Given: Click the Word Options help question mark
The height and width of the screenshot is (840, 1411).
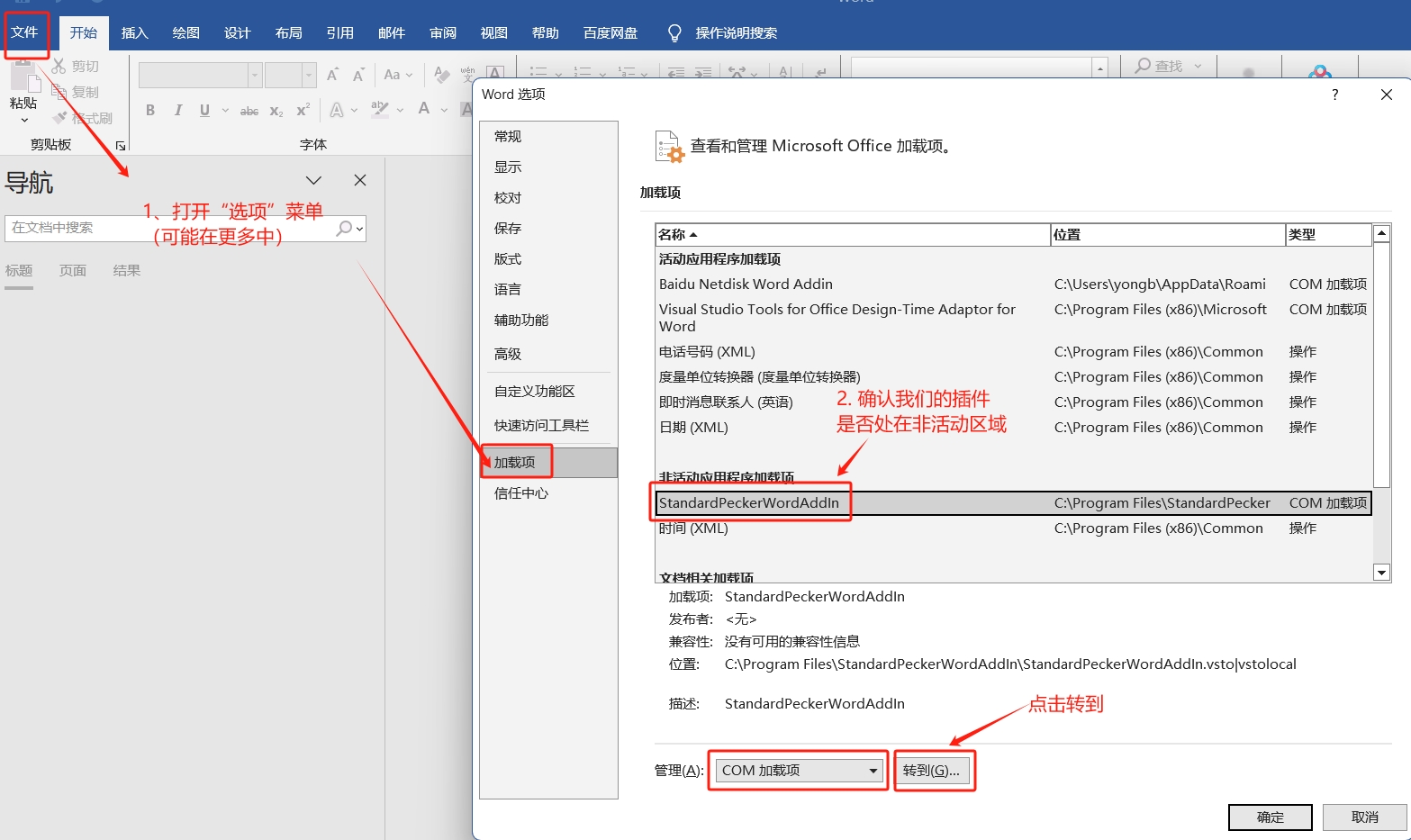Looking at the screenshot, I should [1334, 95].
